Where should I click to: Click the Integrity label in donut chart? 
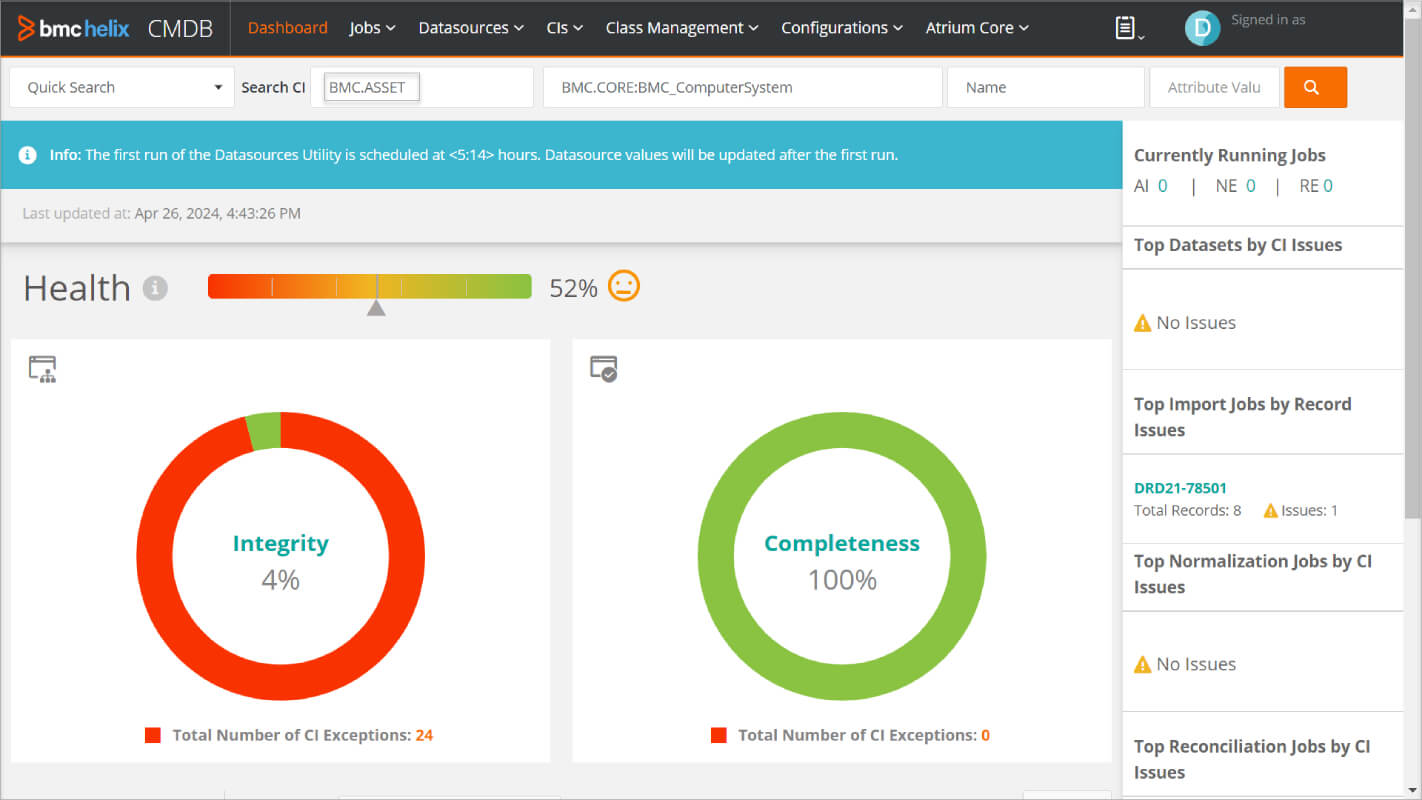[280, 543]
